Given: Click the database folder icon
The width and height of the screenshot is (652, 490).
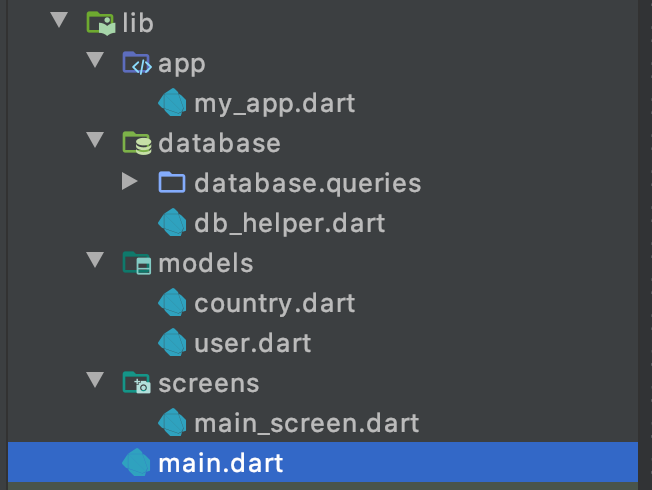Looking at the screenshot, I should click(136, 143).
